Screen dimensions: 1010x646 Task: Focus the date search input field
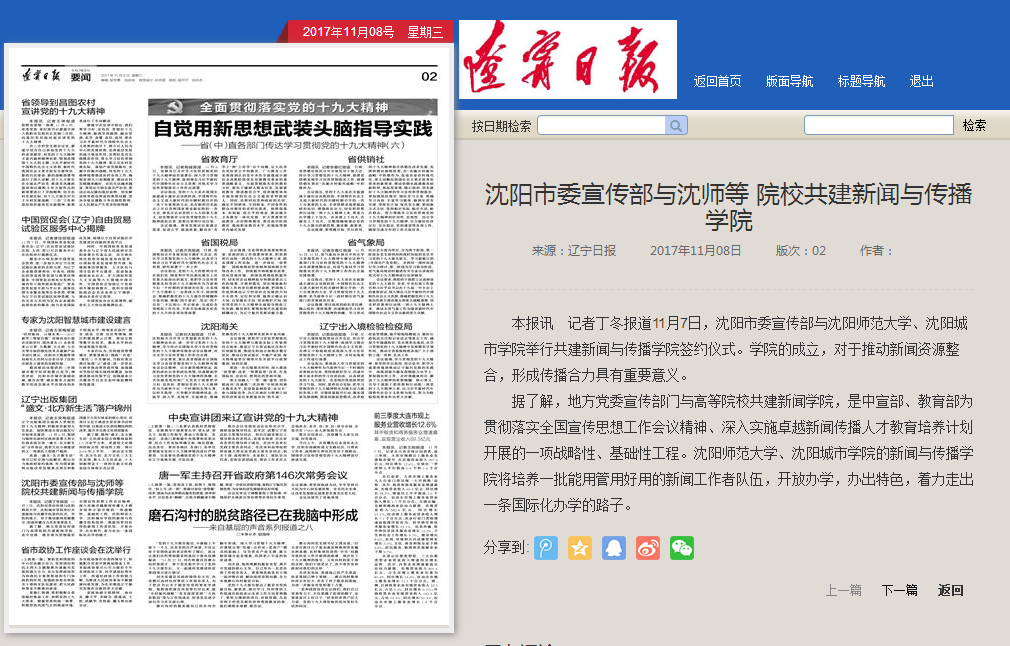click(602, 126)
